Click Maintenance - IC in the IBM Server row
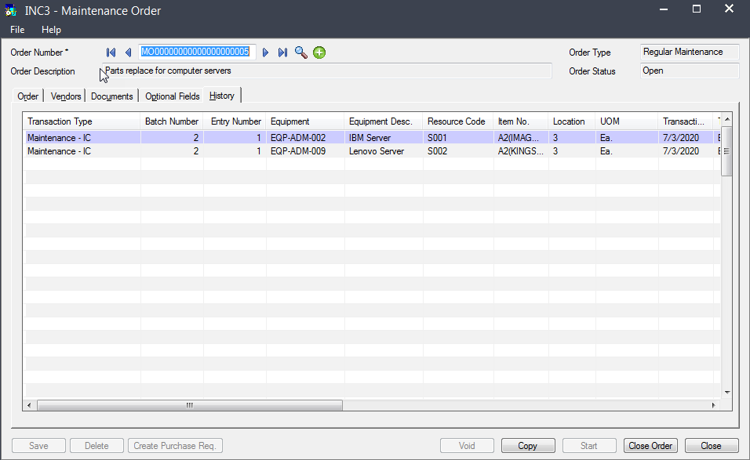This screenshot has width=750, height=460. click(x=82, y=138)
